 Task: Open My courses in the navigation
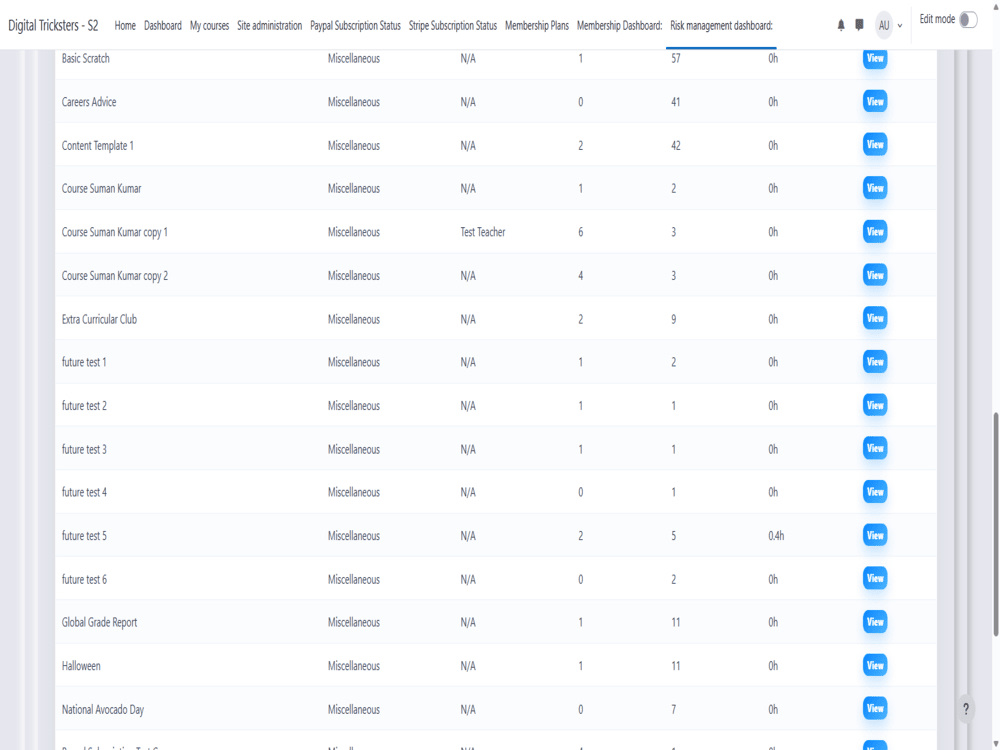(x=209, y=26)
